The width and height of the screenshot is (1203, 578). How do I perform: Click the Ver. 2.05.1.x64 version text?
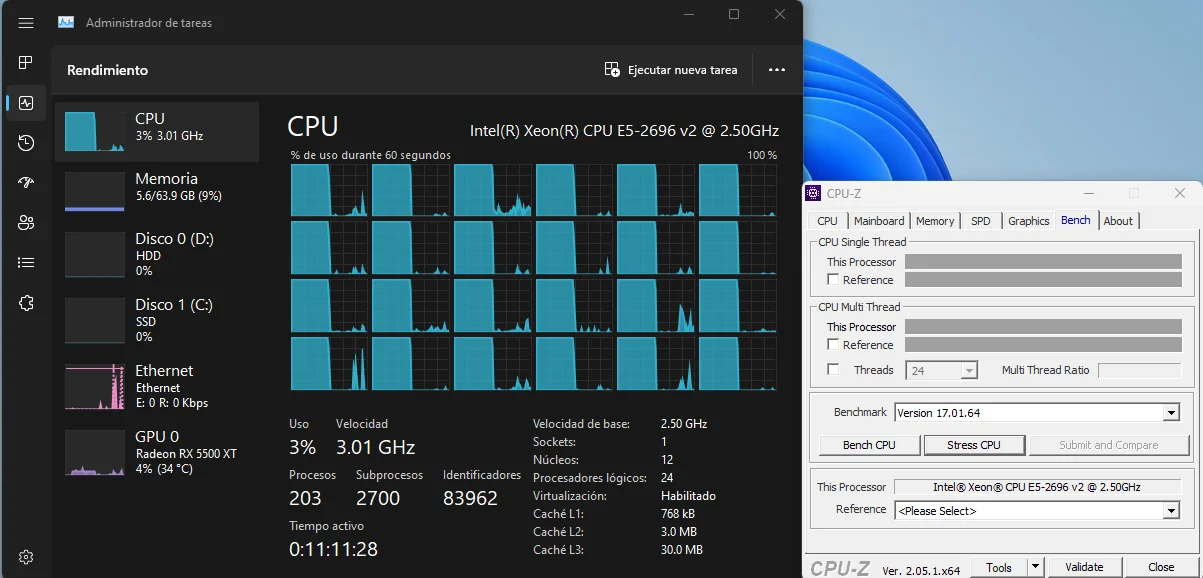coord(921,571)
